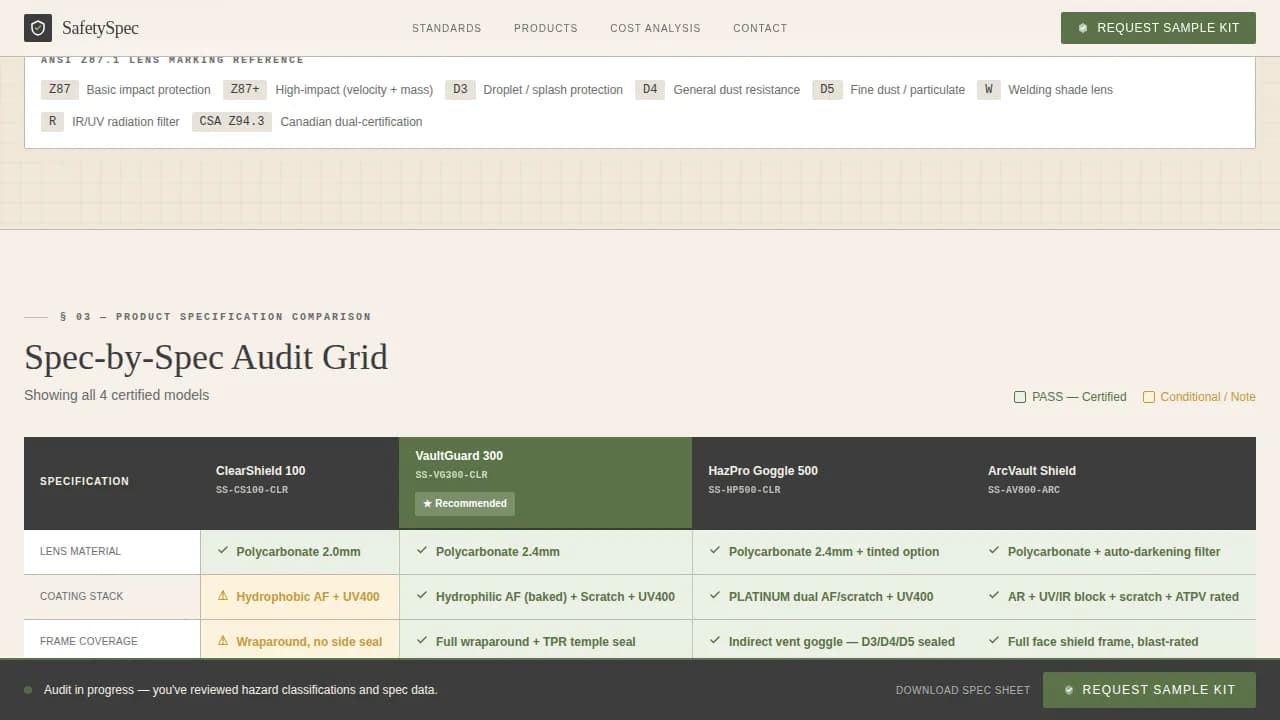Click the warning icon beside Hydrophobic AF + UV400
Image resolution: width=1280 pixels, height=720 pixels.
(x=223, y=596)
